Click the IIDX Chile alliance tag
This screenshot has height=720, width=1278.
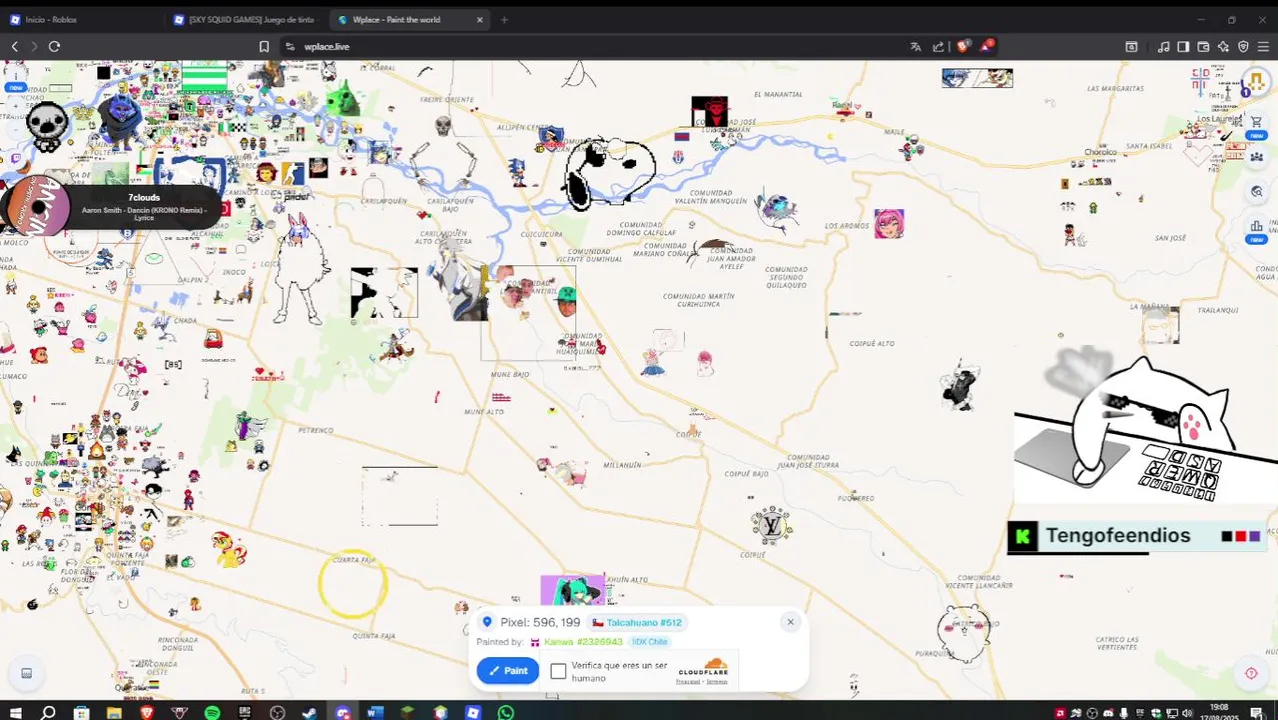tap(649, 642)
